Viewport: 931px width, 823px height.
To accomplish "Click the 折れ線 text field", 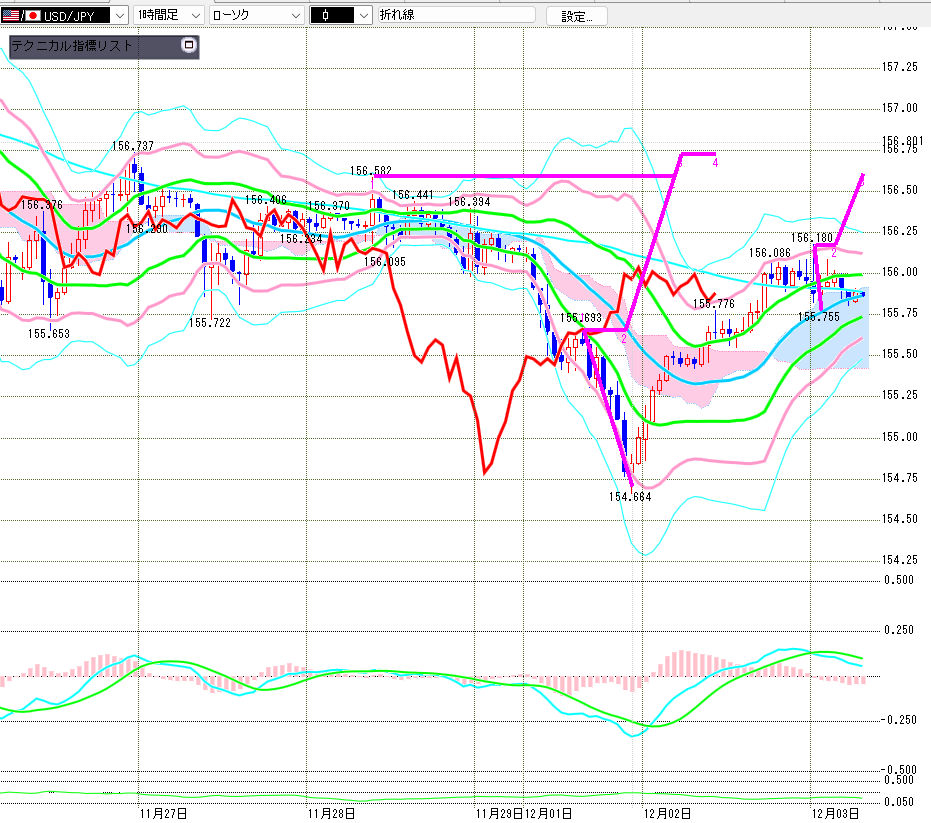I will pos(455,16).
